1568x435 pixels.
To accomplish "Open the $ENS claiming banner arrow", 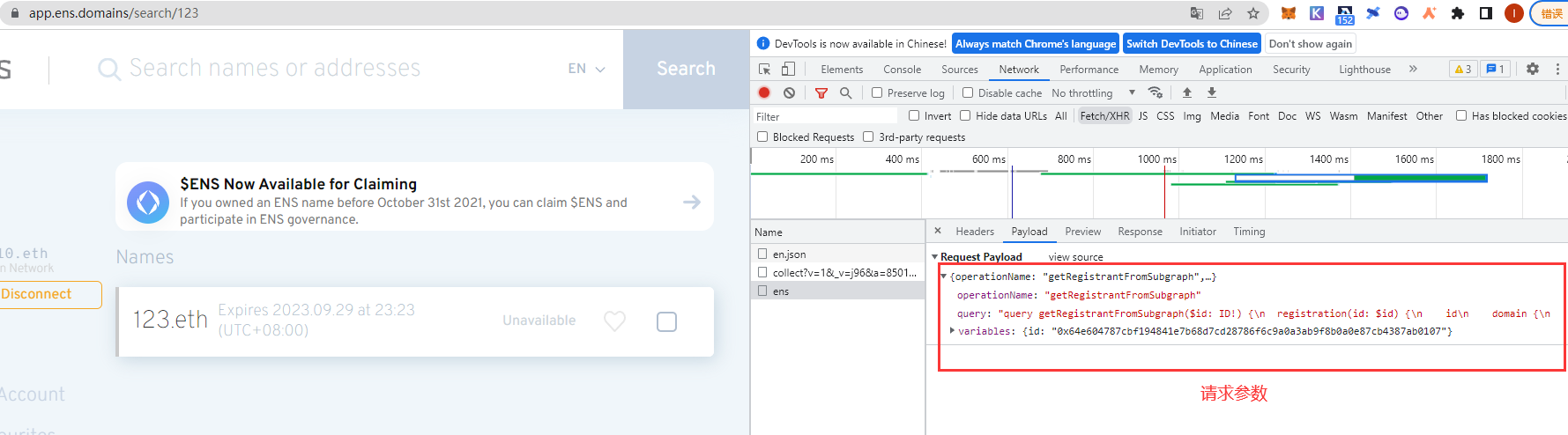I will click(x=692, y=202).
